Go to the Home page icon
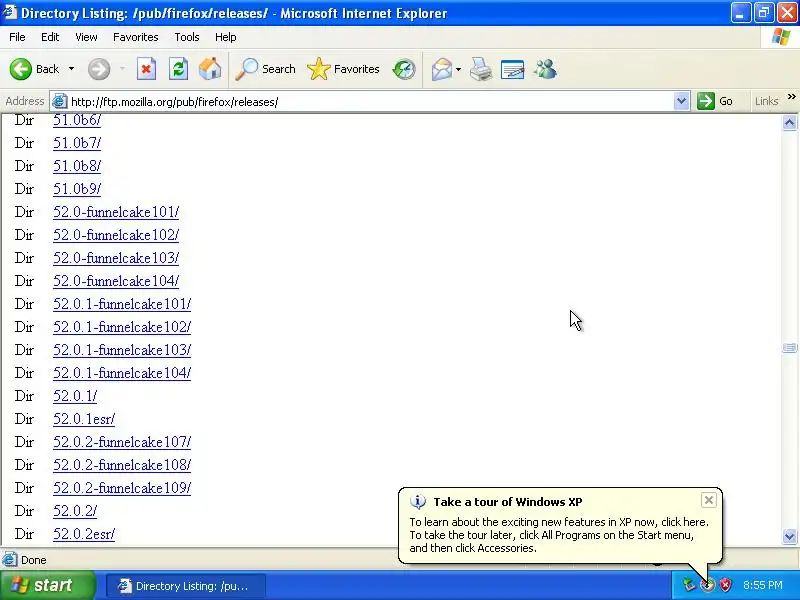The height and width of the screenshot is (600, 800). pos(210,69)
